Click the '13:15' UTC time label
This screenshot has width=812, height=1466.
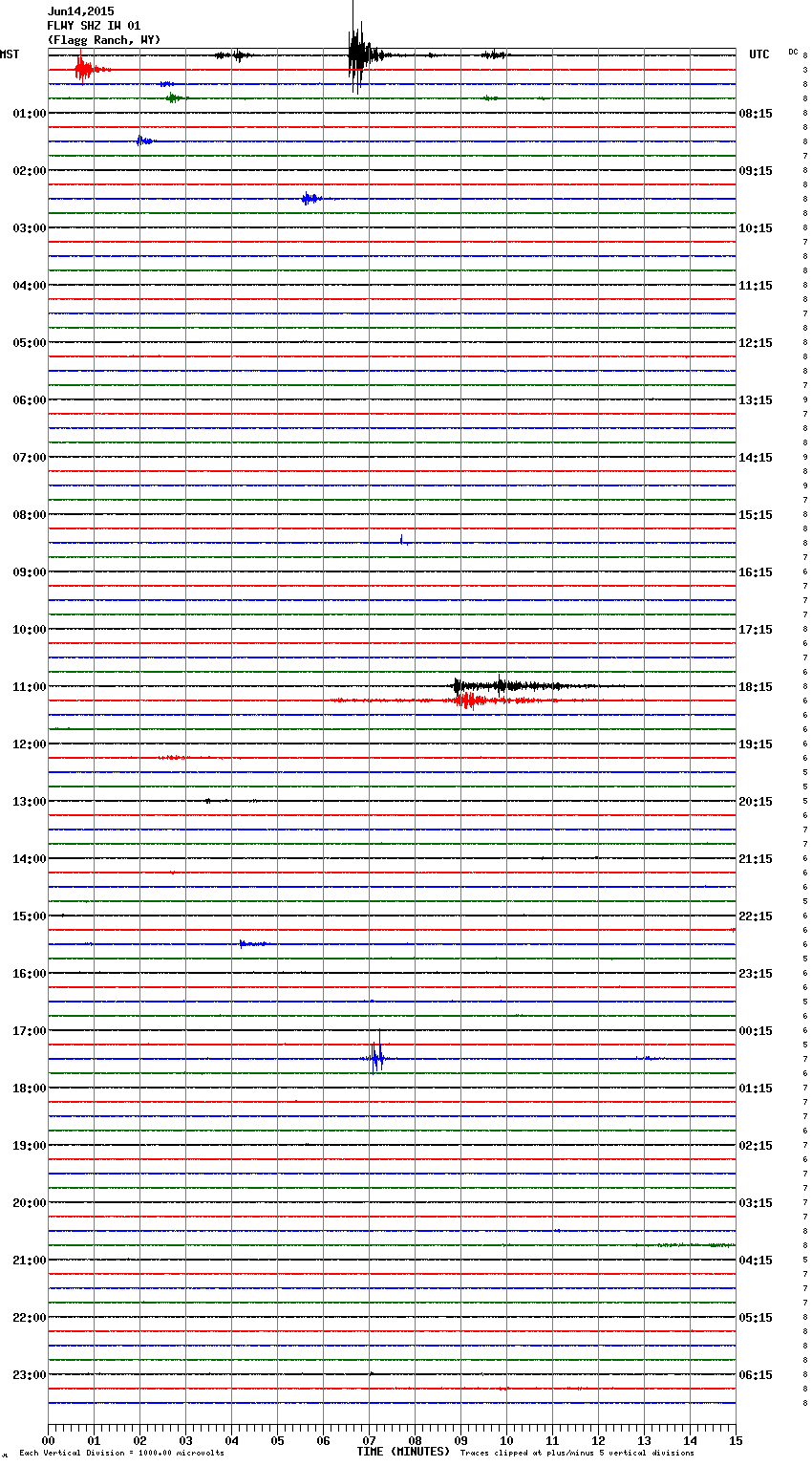coord(756,400)
